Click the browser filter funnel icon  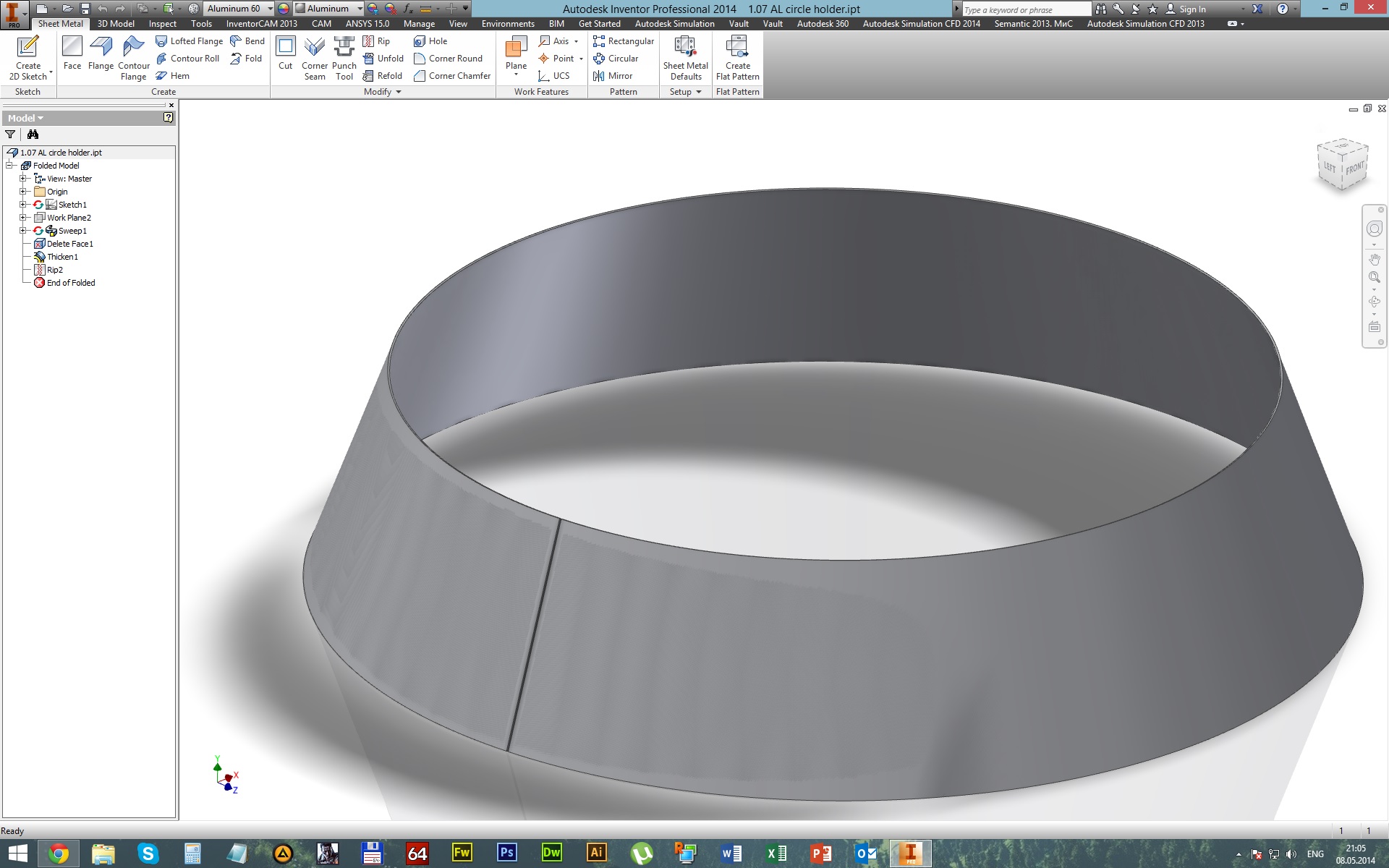point(10,135)
